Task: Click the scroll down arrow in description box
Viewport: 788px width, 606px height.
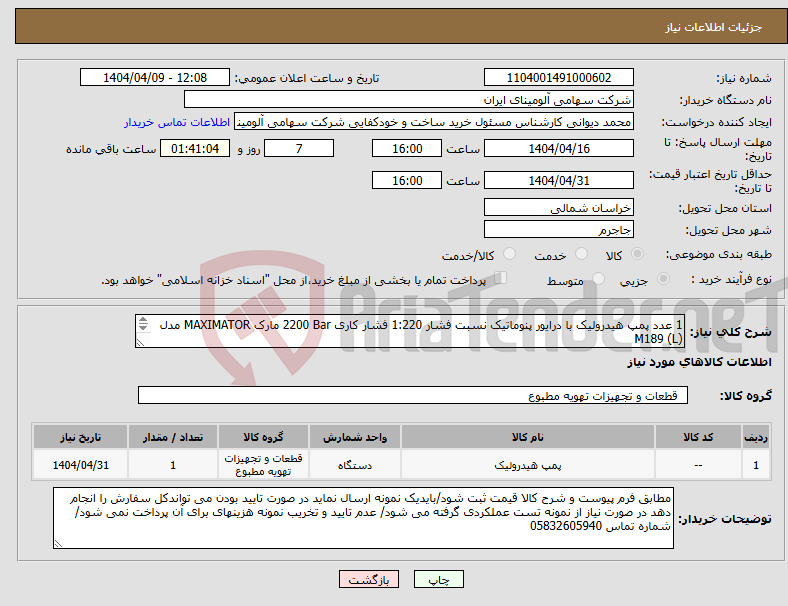Action: tap(143, 328)
